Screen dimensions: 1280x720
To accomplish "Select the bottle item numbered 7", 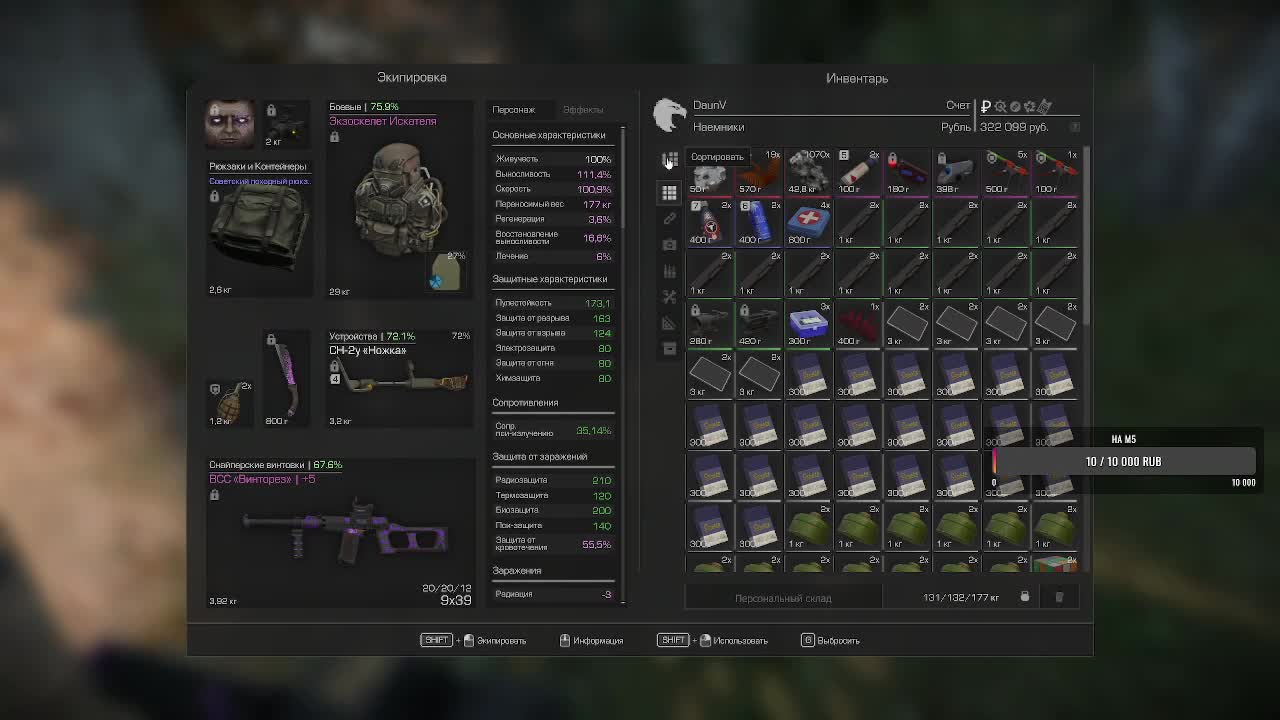I will 710,222.
